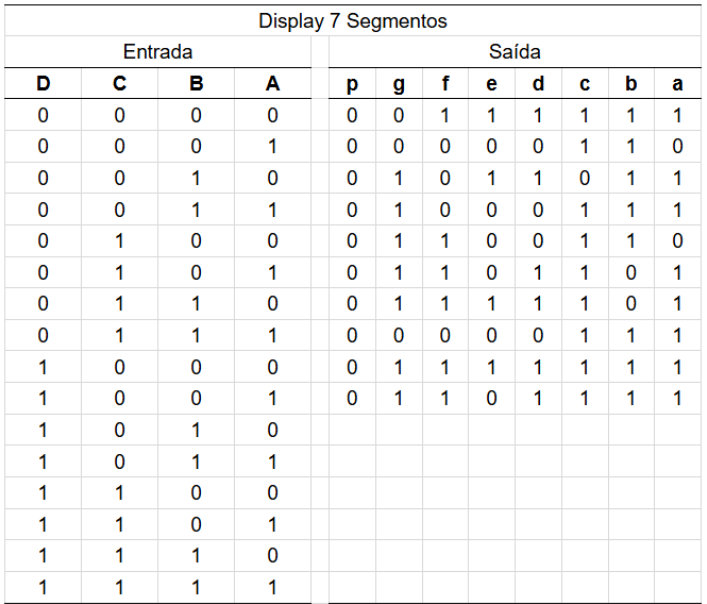The width and height of the screenshot is (707, 604).
Task: Click the uppercase C header under Entrada
Action: pyautogui.click(x=119, y=84)
